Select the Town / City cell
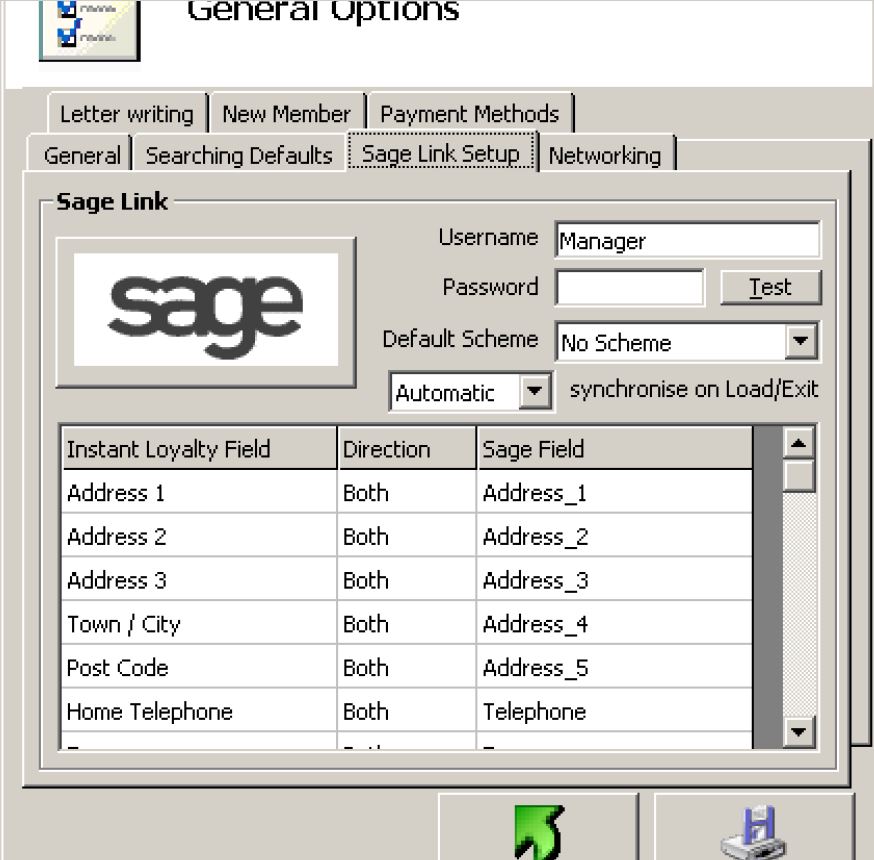 (x=199, y=623)
